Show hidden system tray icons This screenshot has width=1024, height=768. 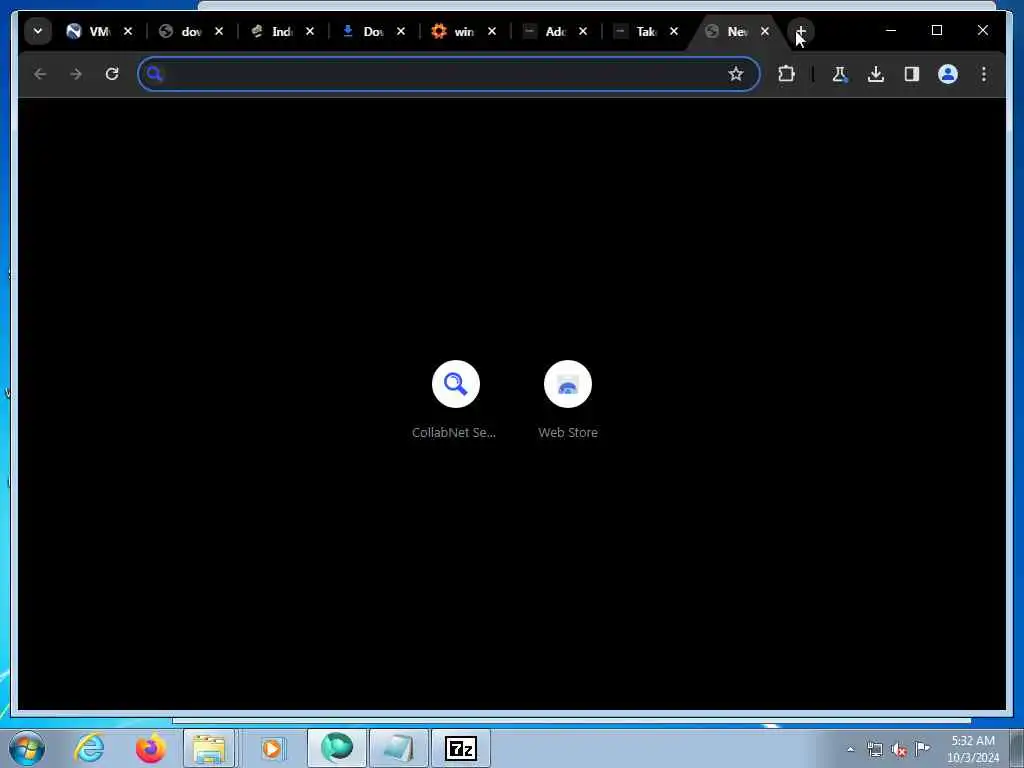coord(850,750)
